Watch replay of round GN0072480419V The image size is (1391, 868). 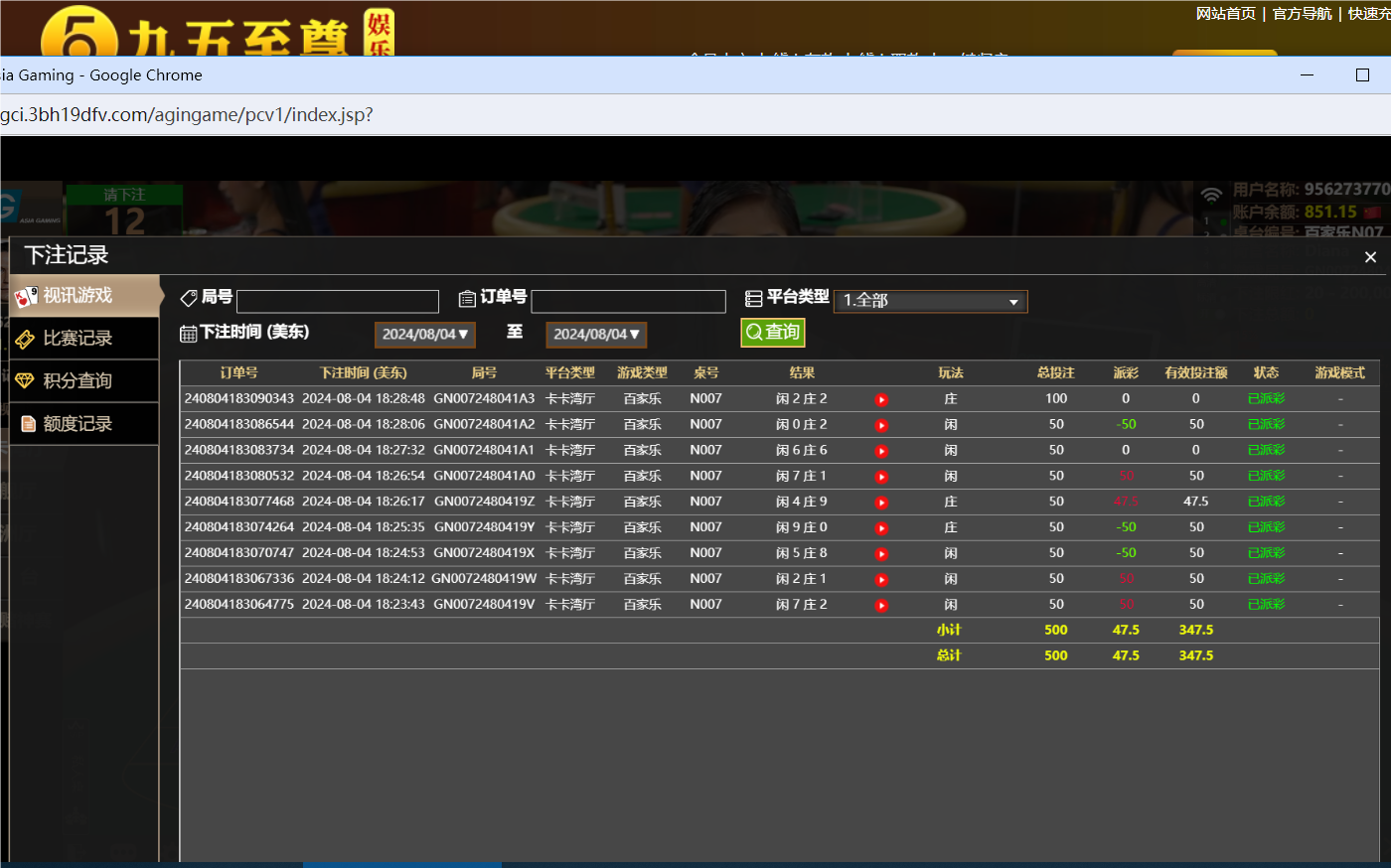coord(881,605)
